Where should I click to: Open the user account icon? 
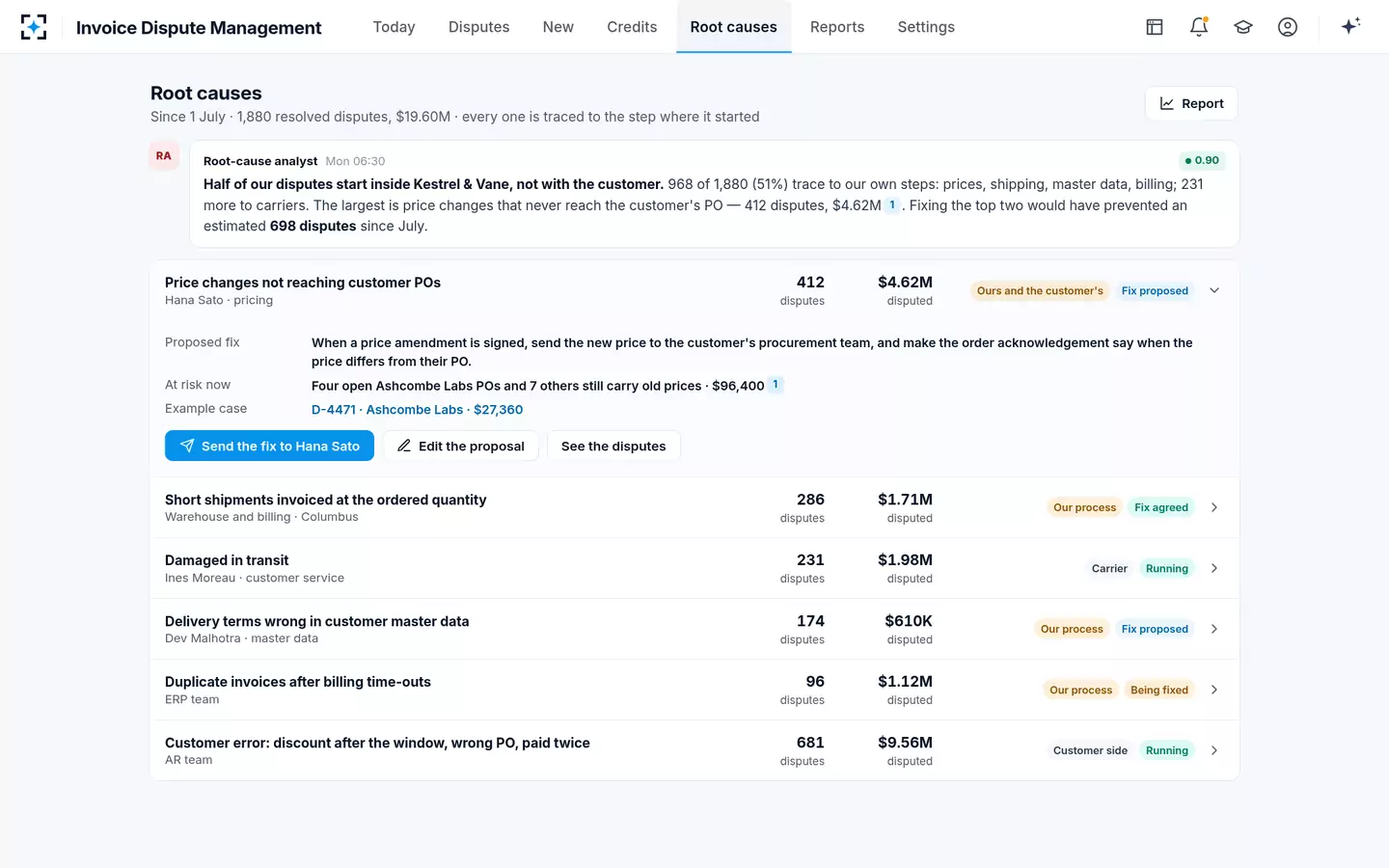tap(1288, 27)
